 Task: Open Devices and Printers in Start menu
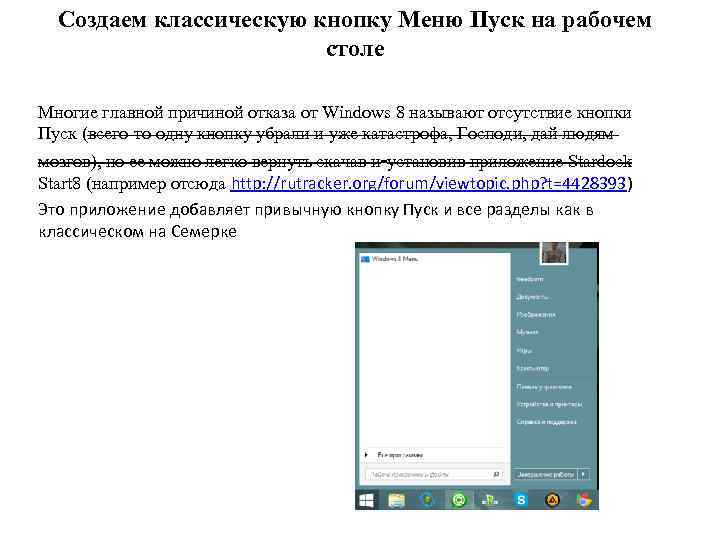point(549,404)
